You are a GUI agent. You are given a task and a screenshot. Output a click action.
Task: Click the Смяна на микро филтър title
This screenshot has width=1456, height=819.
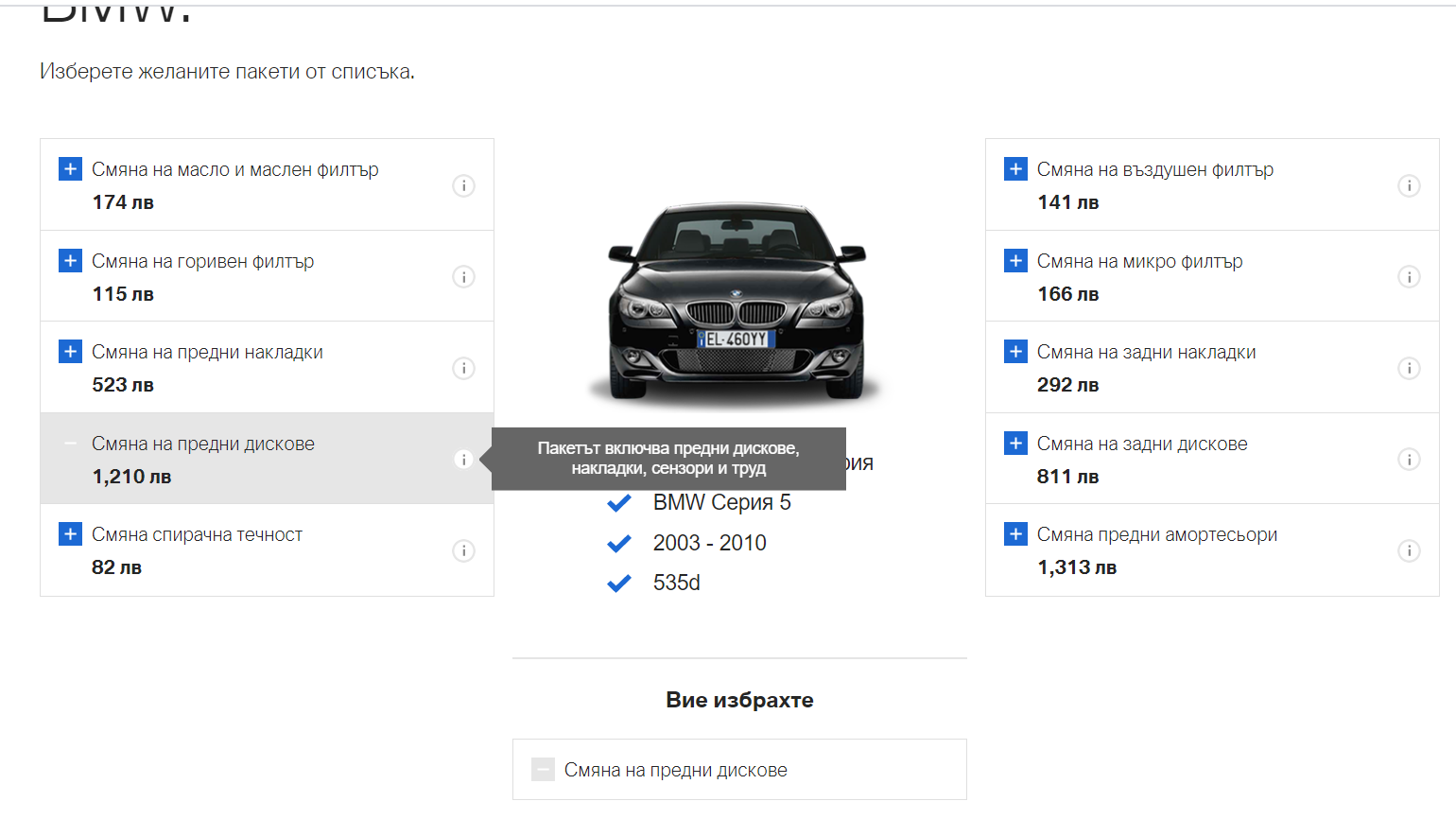(1140, 261)
